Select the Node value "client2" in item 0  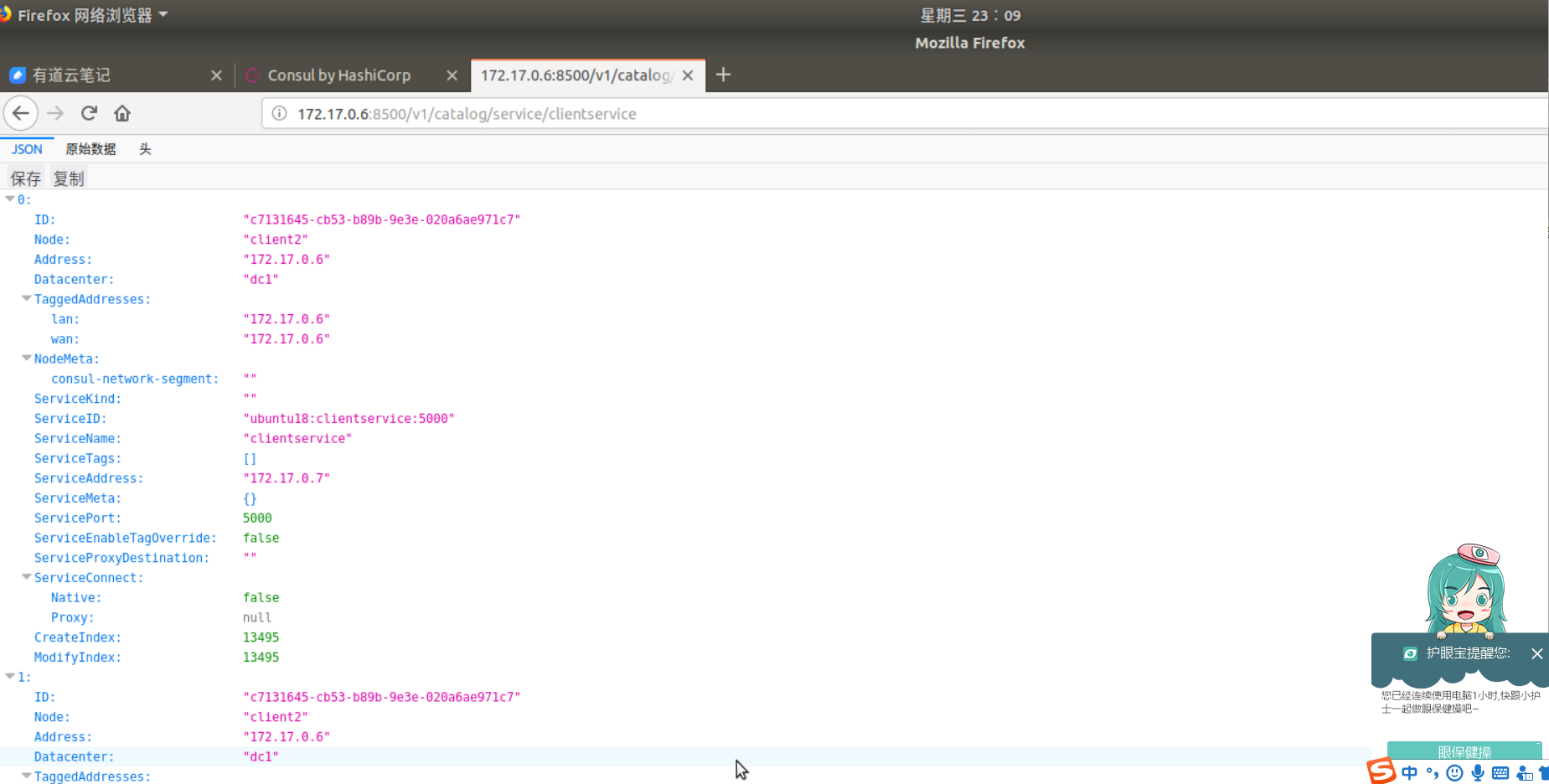pos(276,240)
